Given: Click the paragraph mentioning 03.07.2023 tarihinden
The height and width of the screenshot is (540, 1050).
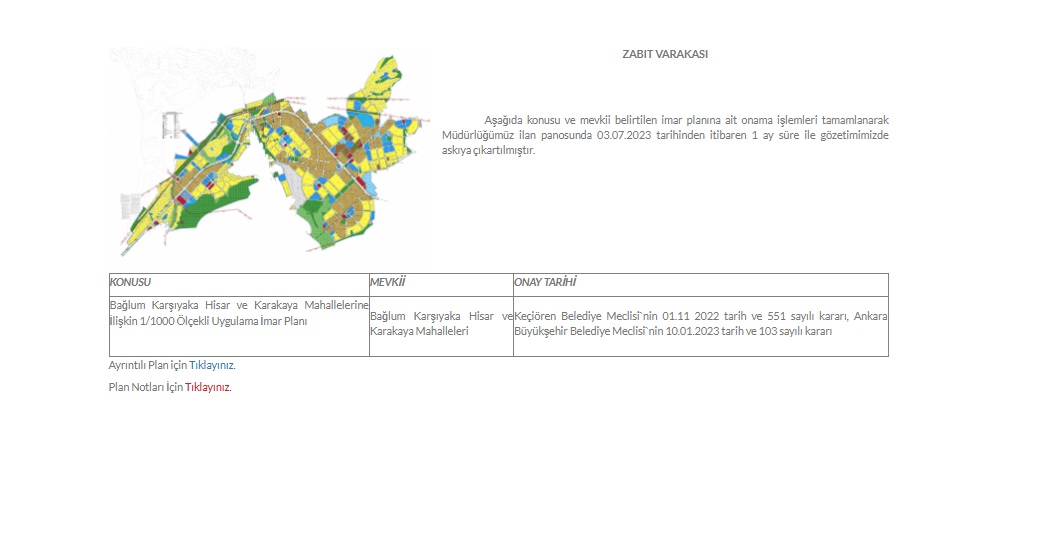Looking at the screenshot, I should coord(665,135).
